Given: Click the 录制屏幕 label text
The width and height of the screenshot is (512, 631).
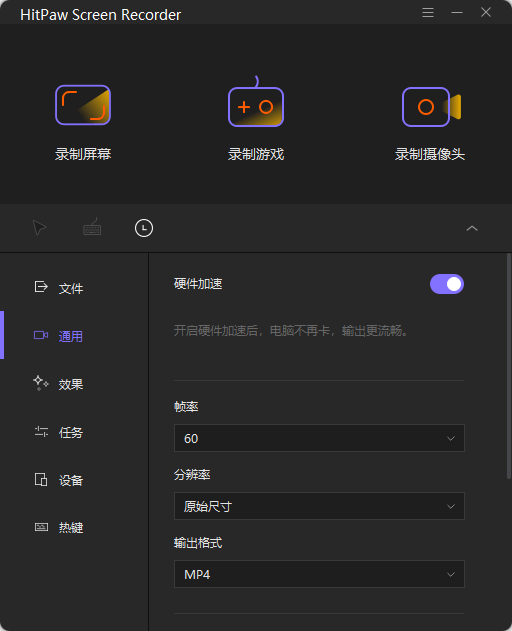Looking at the screenshot, I should coord(83,154).
